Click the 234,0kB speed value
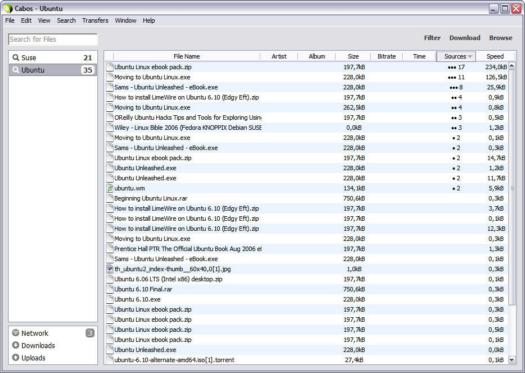 click(x=496, y=67)
